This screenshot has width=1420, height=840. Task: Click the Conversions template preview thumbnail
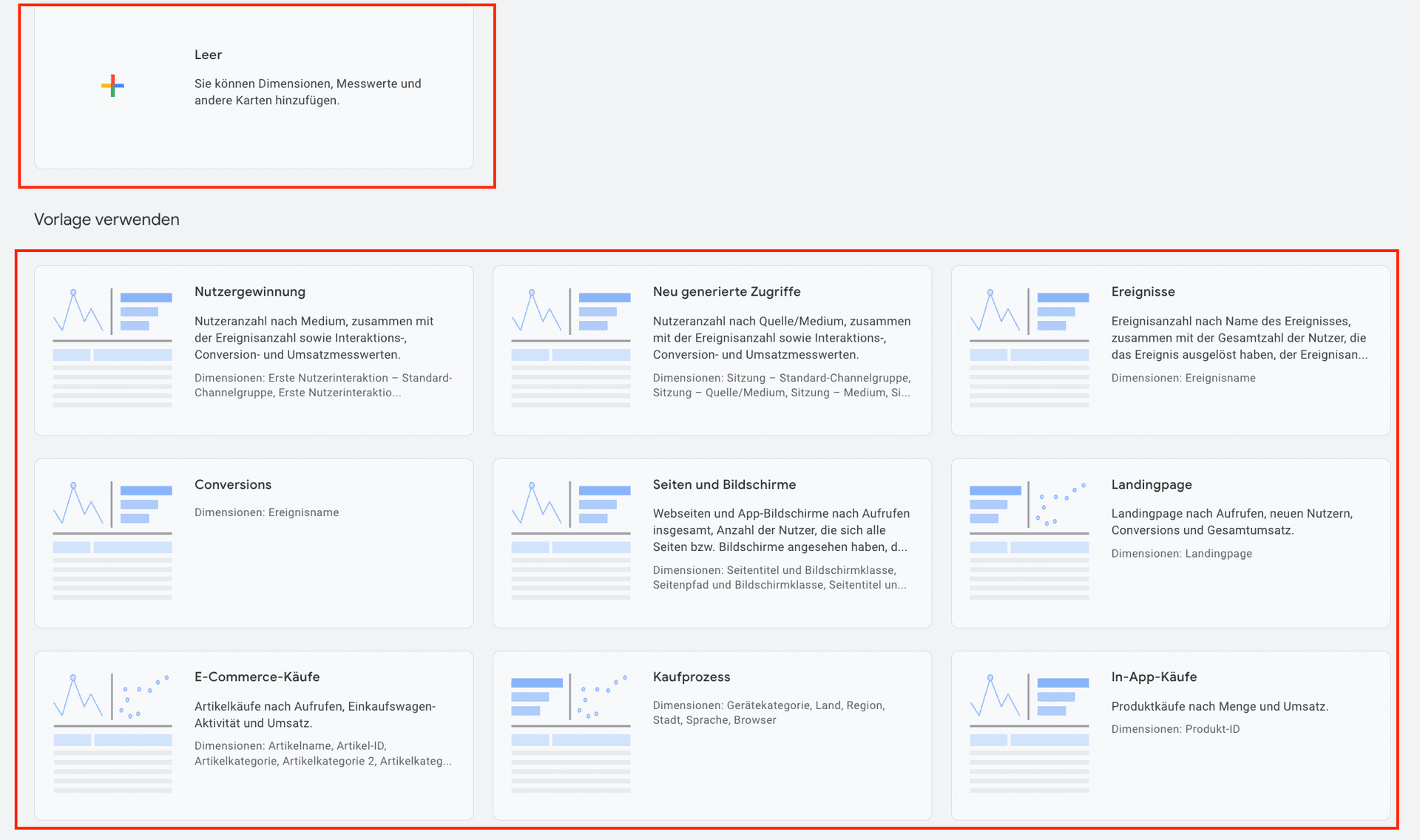coord(112,540)
